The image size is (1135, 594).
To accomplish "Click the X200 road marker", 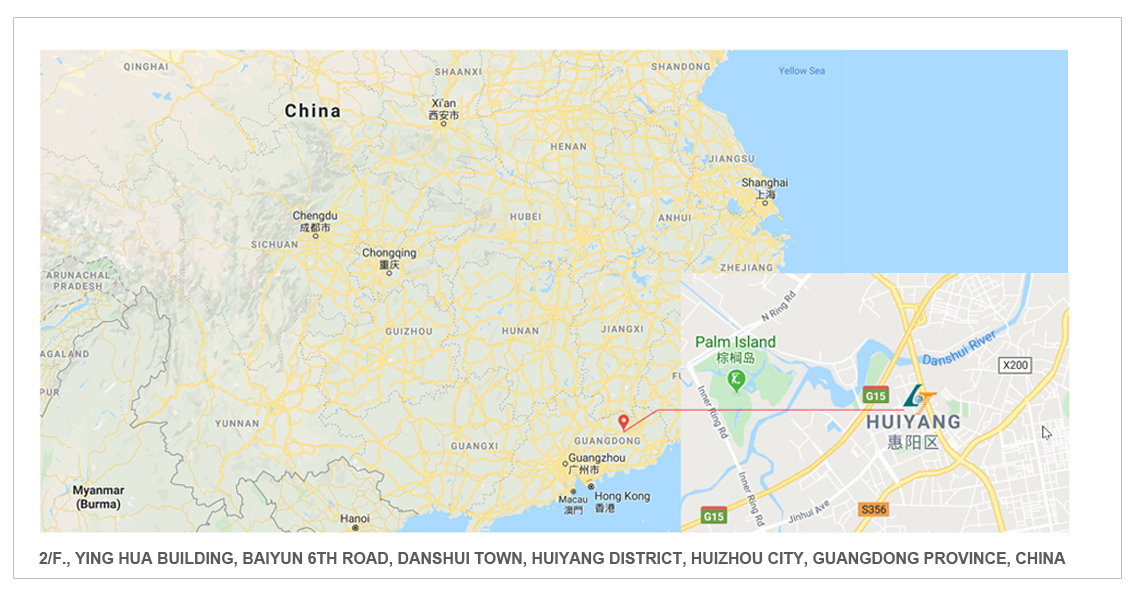I will pyautogui.click(x=1015, y=365).
